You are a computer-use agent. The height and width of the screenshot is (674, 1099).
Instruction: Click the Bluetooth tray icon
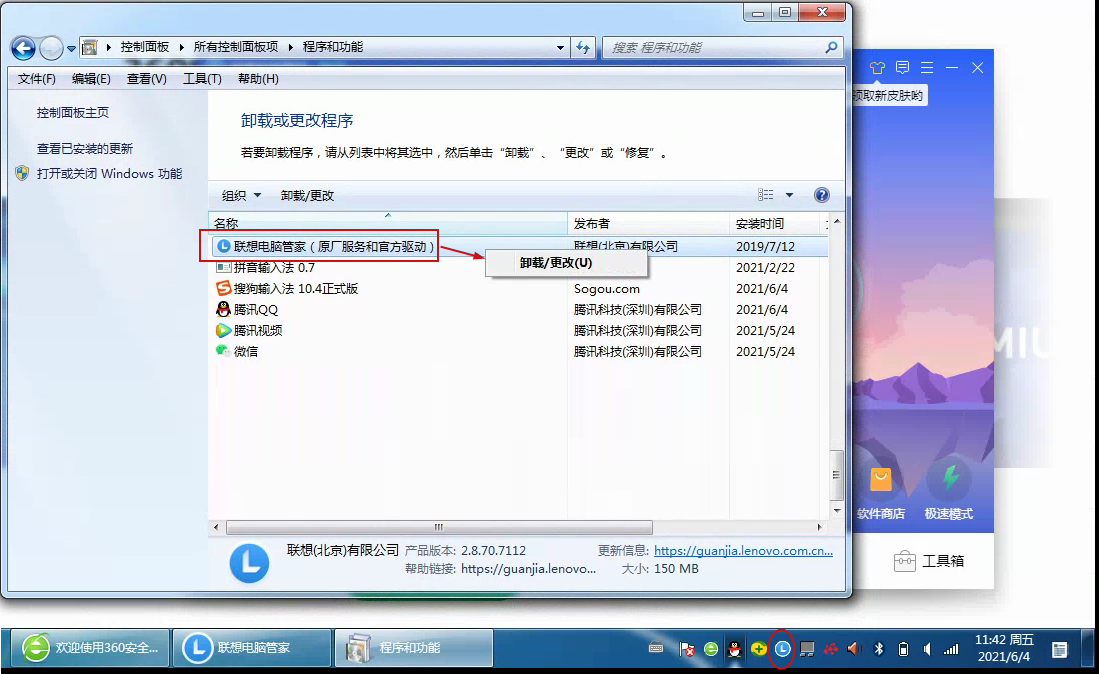coord(879,649)
